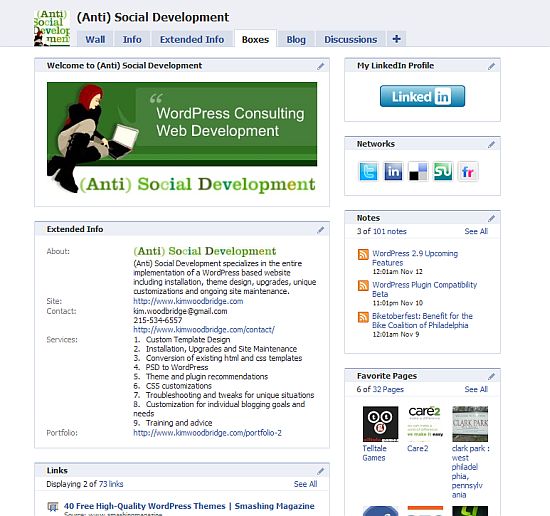Screen dimensions: 550x516
Task: Open the kimwoodbridge.com portfolio-2 link
Action: point(207,433)
